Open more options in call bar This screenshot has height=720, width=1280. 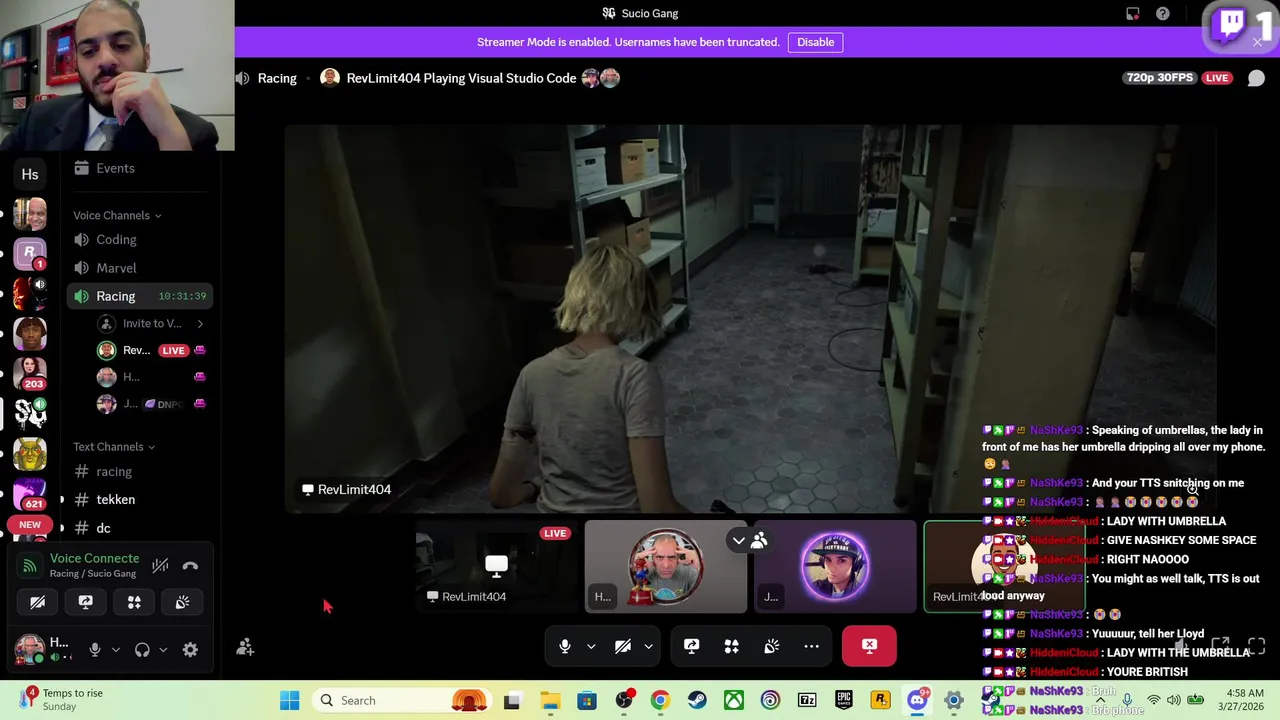(811, 646)
